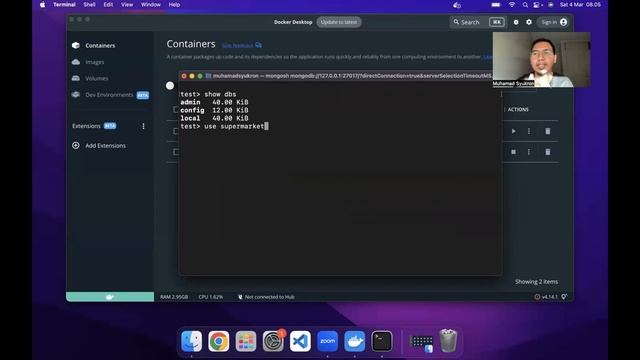Open the Apple menu
Image resolution: width=640 pixels, height=360 pixels.
coord(42,5)
